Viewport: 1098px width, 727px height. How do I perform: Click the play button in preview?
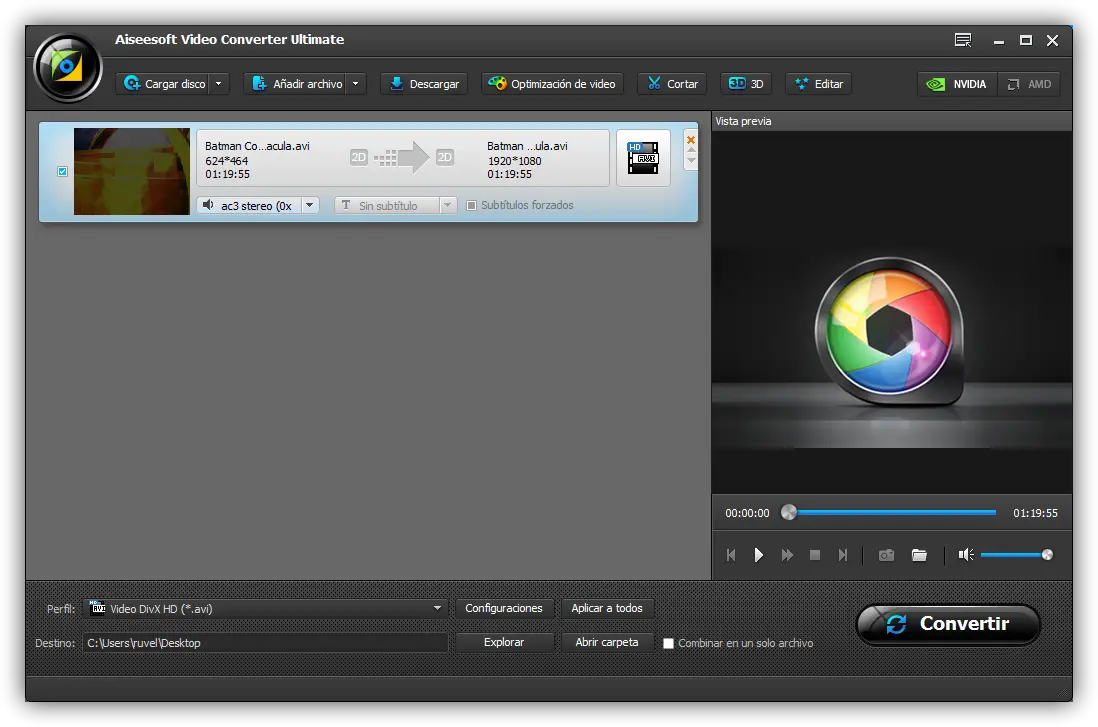tap(759, 555)
